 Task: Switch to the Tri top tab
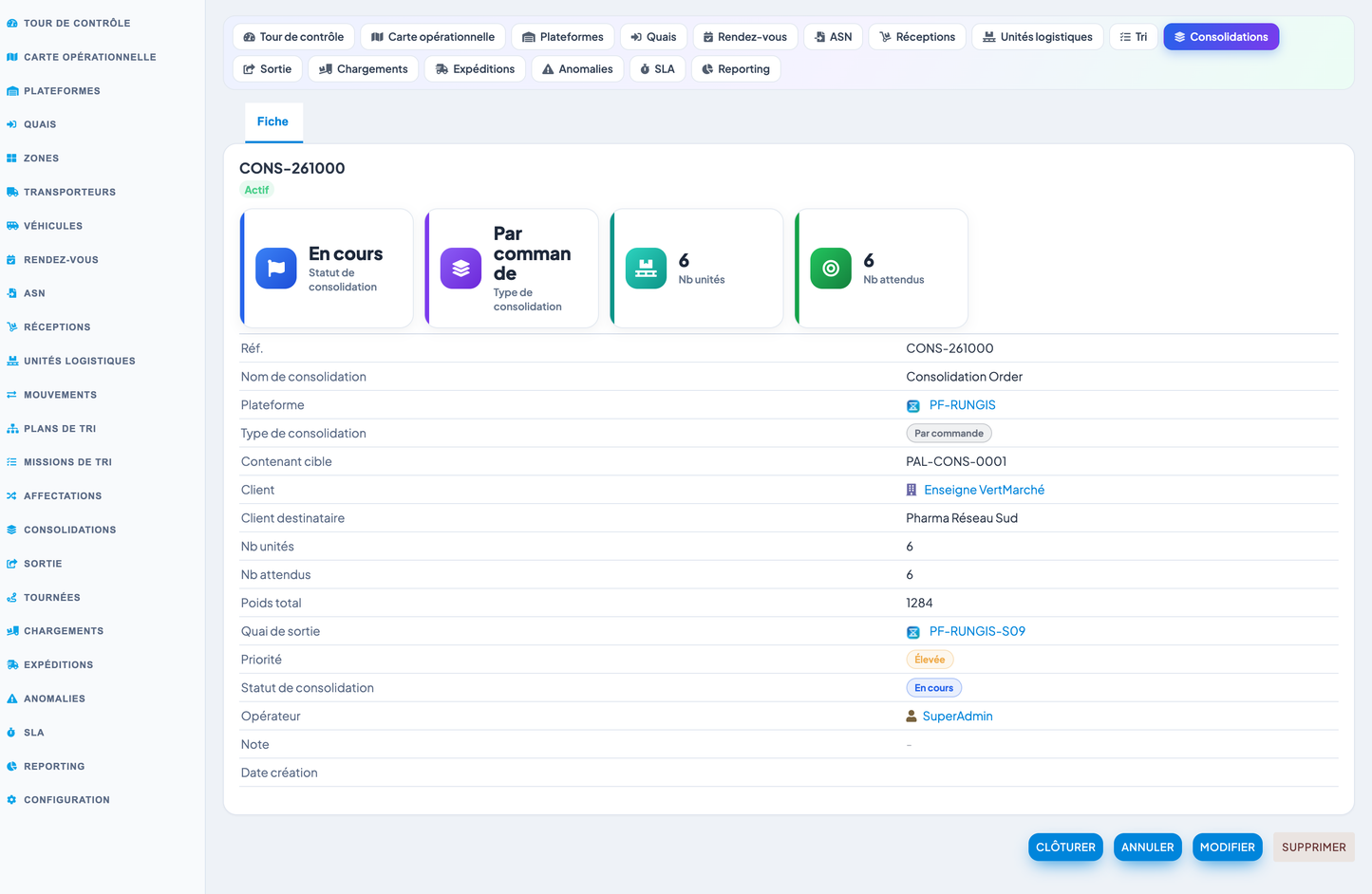click(x=1134, y=37)
